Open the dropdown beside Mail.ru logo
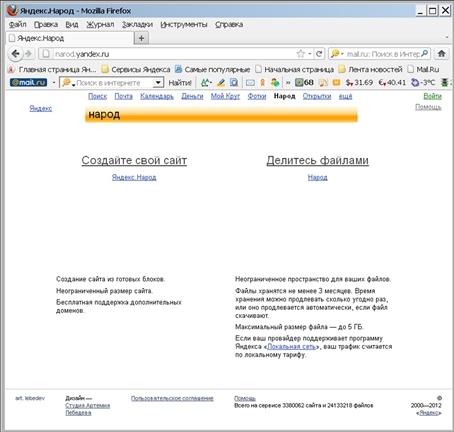This screenshot has width=454, height=432. pyautogui.click(x=54, y=82)
